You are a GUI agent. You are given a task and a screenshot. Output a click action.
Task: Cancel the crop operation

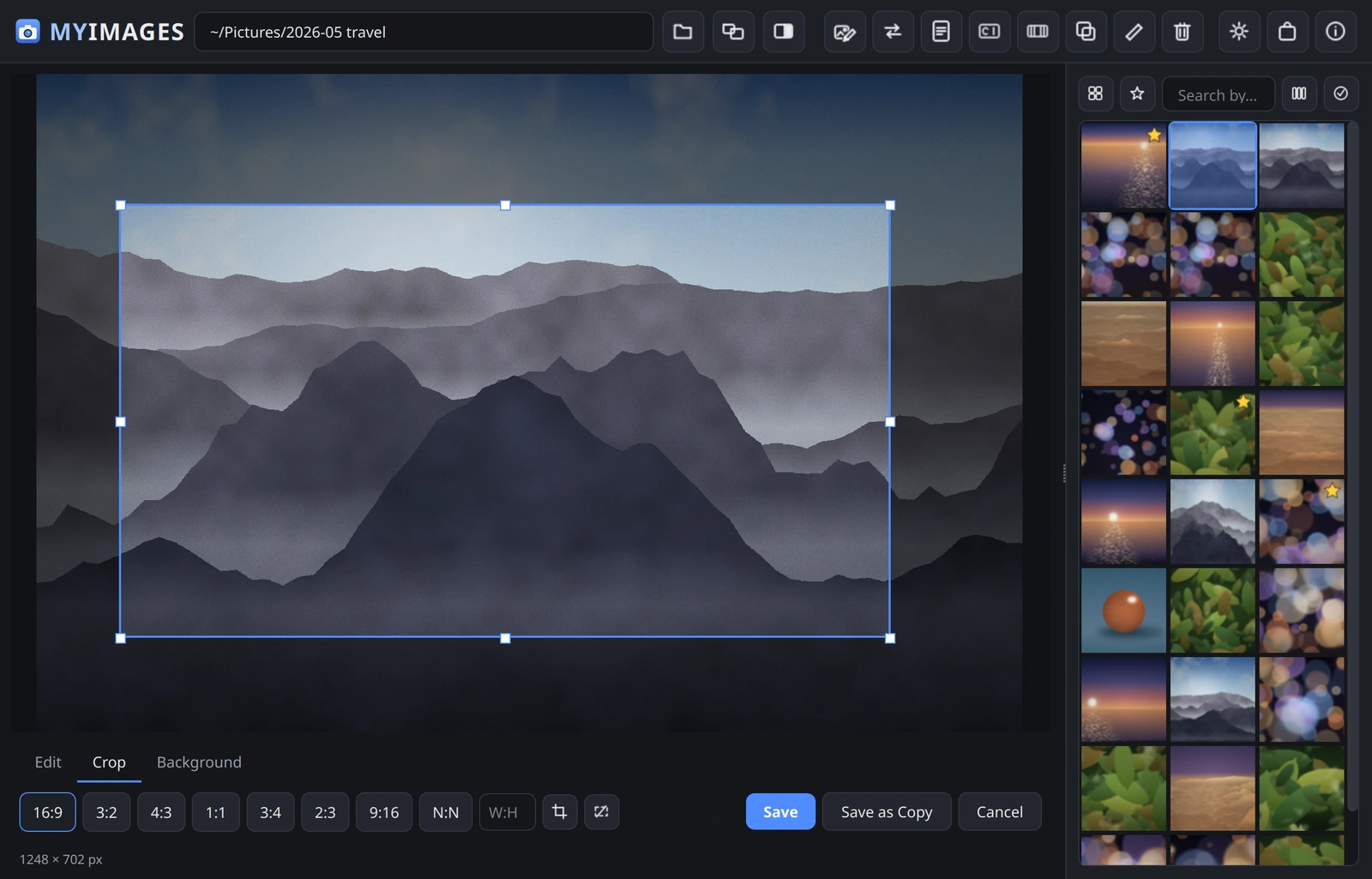tap(1000, 812)
